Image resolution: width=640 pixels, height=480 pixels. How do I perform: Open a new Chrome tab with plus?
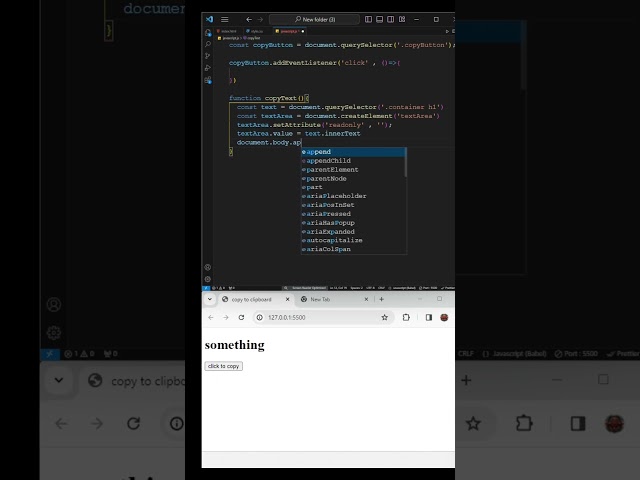pyautogui.click(x=381, y=299)
